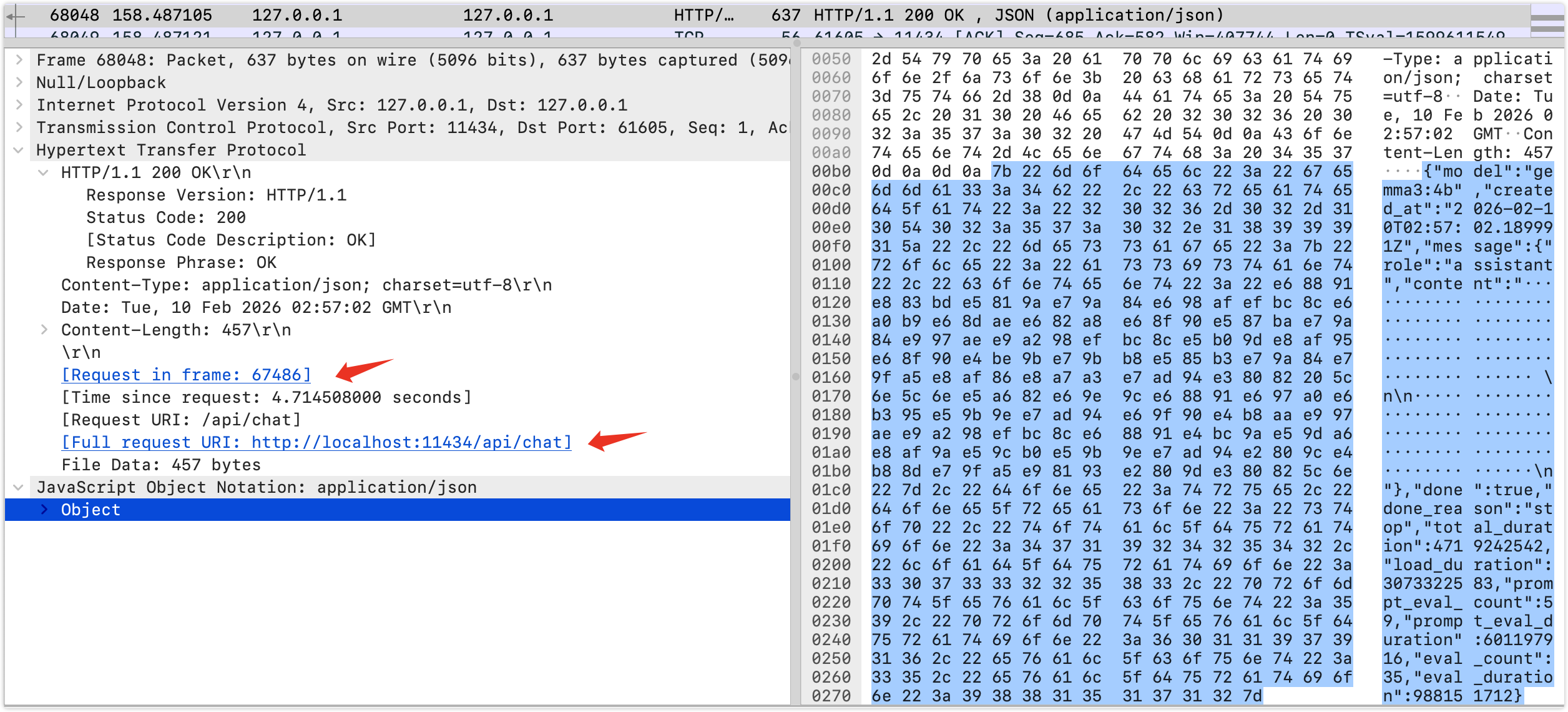This screenshot has width=1568, height=712.
Task: Select the File Data: 457 bytes row
Action: point(161,465)
